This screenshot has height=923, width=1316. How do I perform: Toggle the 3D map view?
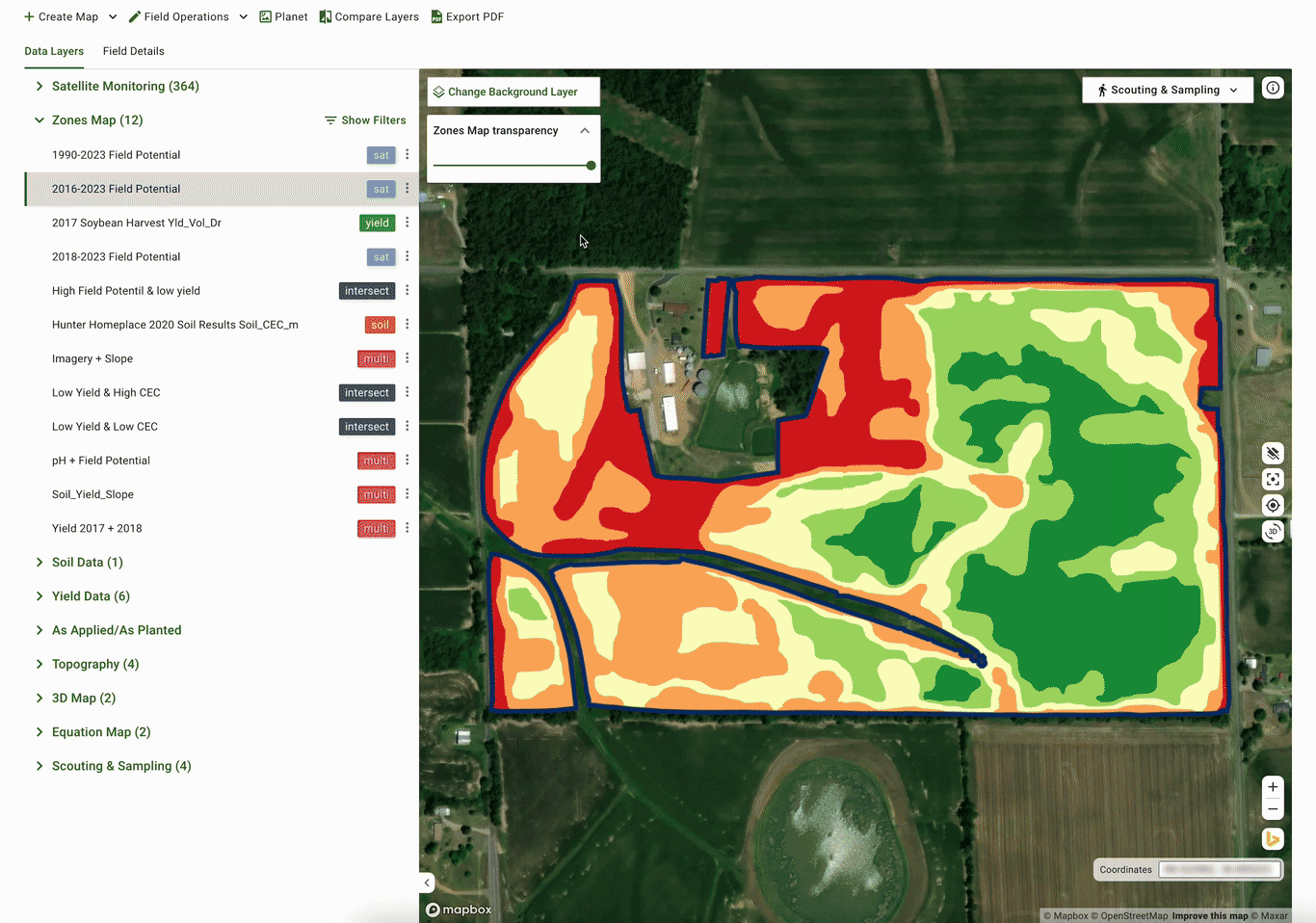(1273, 532)
